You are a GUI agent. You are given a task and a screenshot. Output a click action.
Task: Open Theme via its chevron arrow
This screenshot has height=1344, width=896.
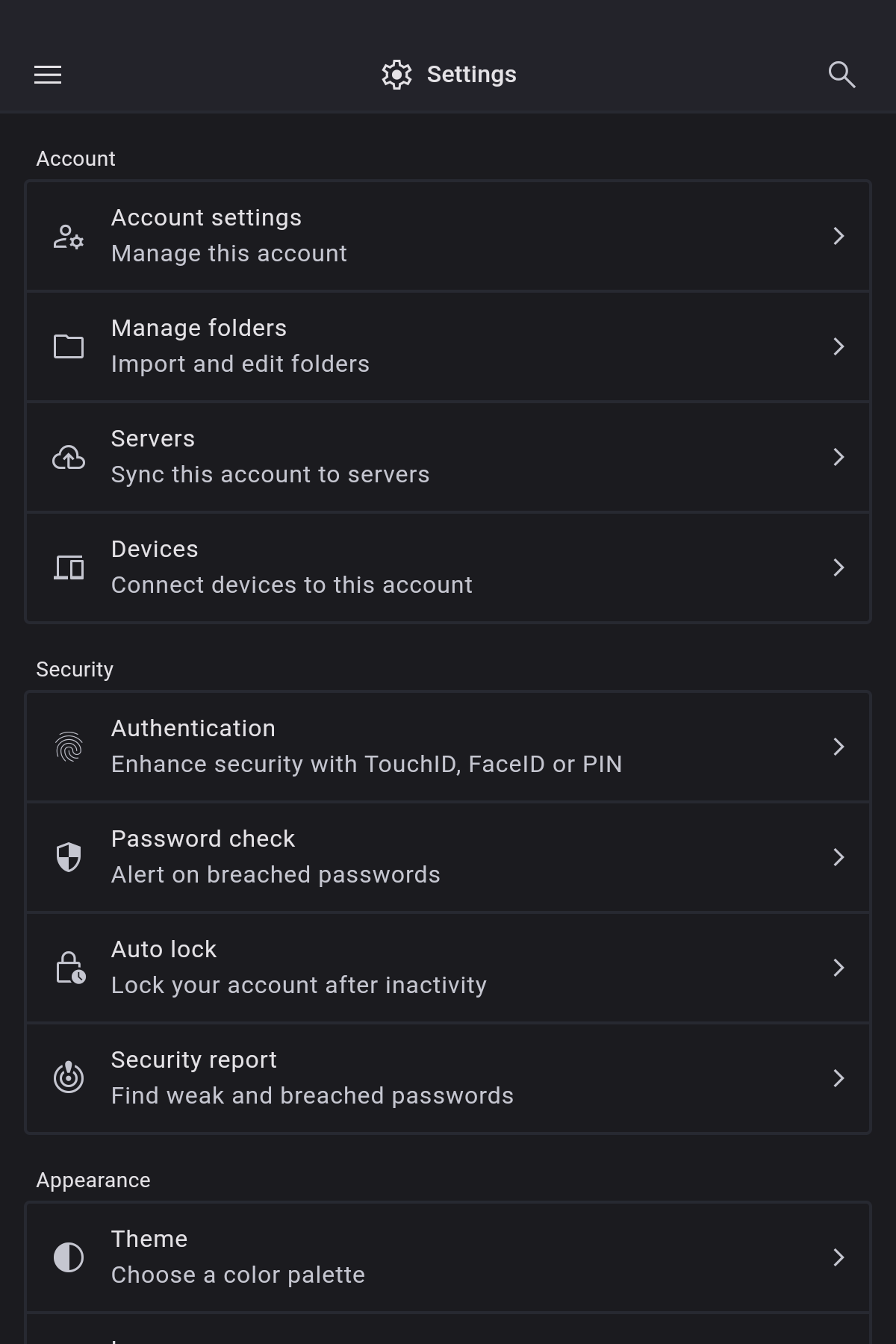coord(839,1257)
